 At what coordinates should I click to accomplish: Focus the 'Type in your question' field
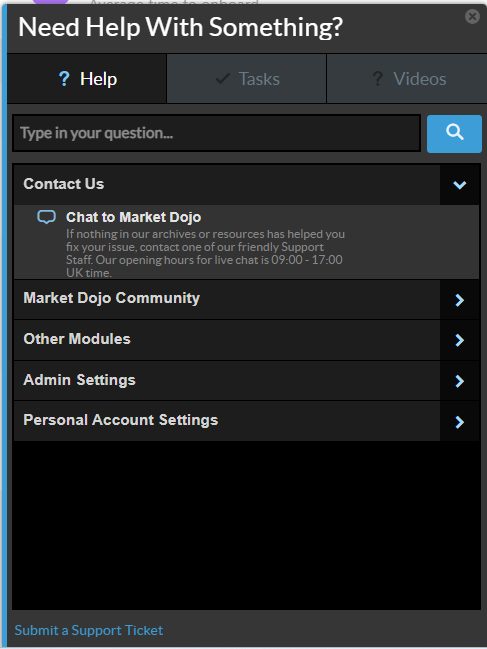216,133
